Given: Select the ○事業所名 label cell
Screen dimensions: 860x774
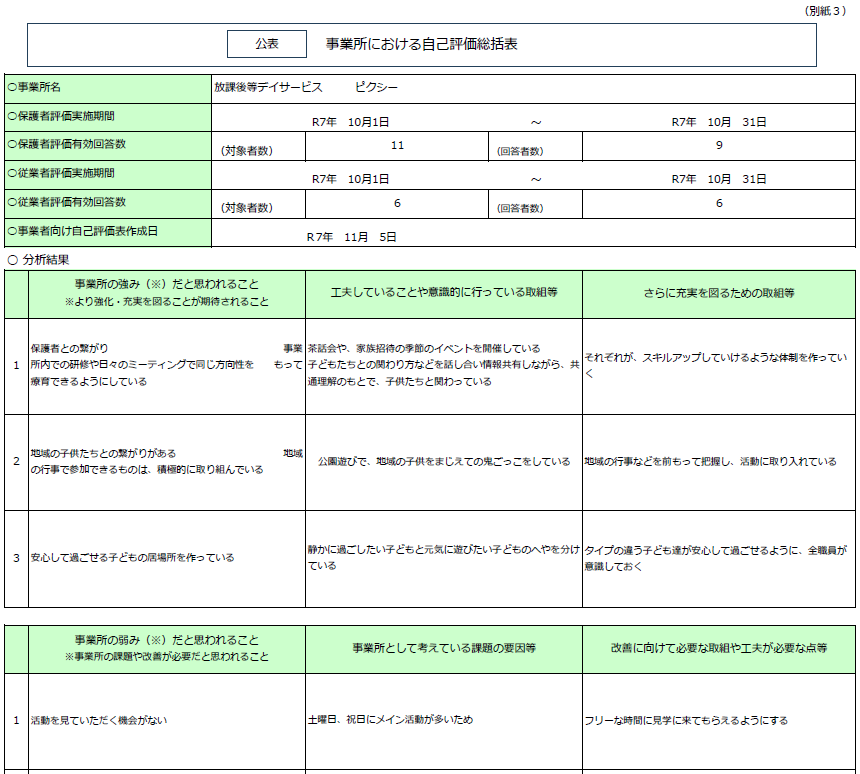Looking at the screenshot, I should pyautogui.click(x=108, y=88).
